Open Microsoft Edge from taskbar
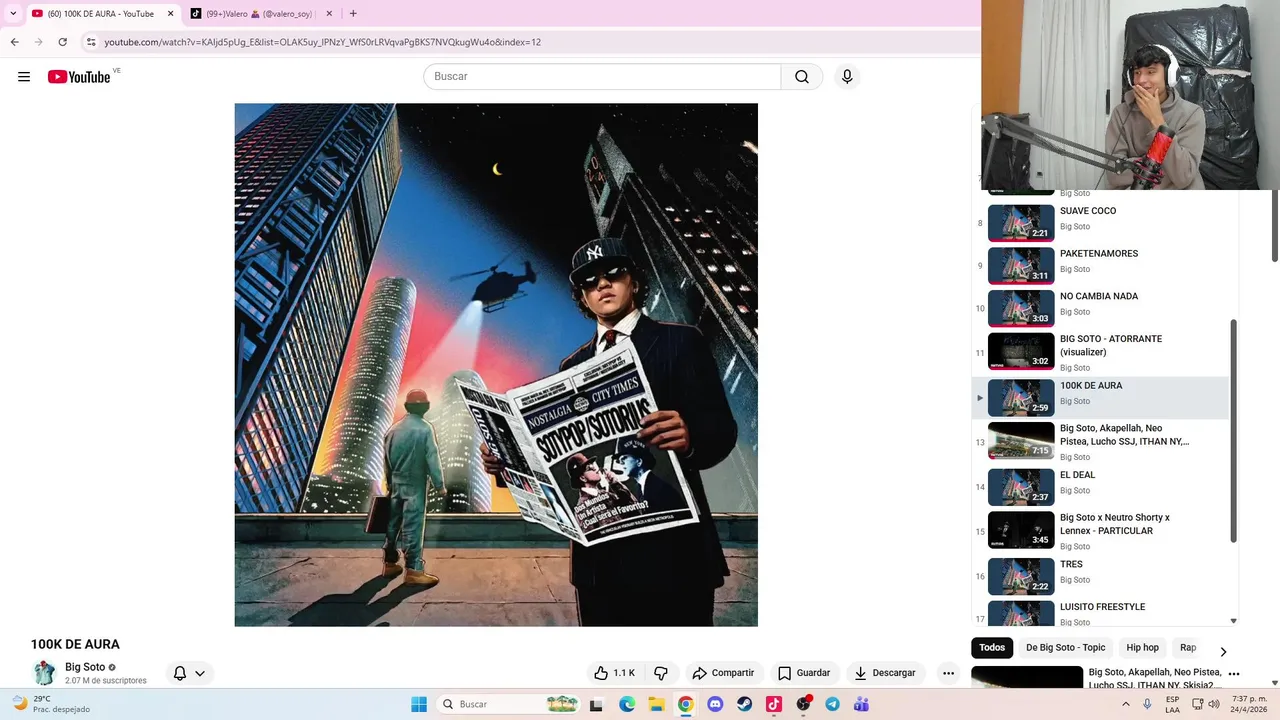The height and width of the screenshot is (720, 1280). pos(627,704)
